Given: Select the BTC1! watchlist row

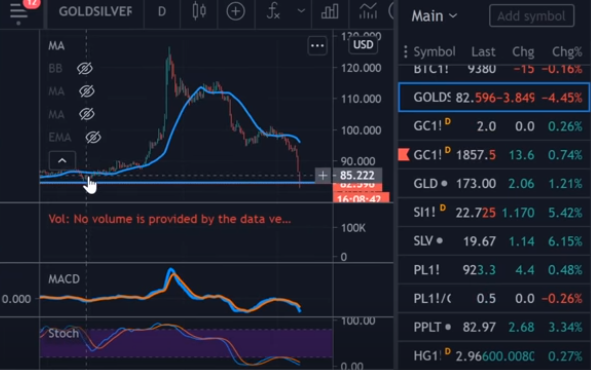Looking at the screenshot, I should click(x=495, y=69).
